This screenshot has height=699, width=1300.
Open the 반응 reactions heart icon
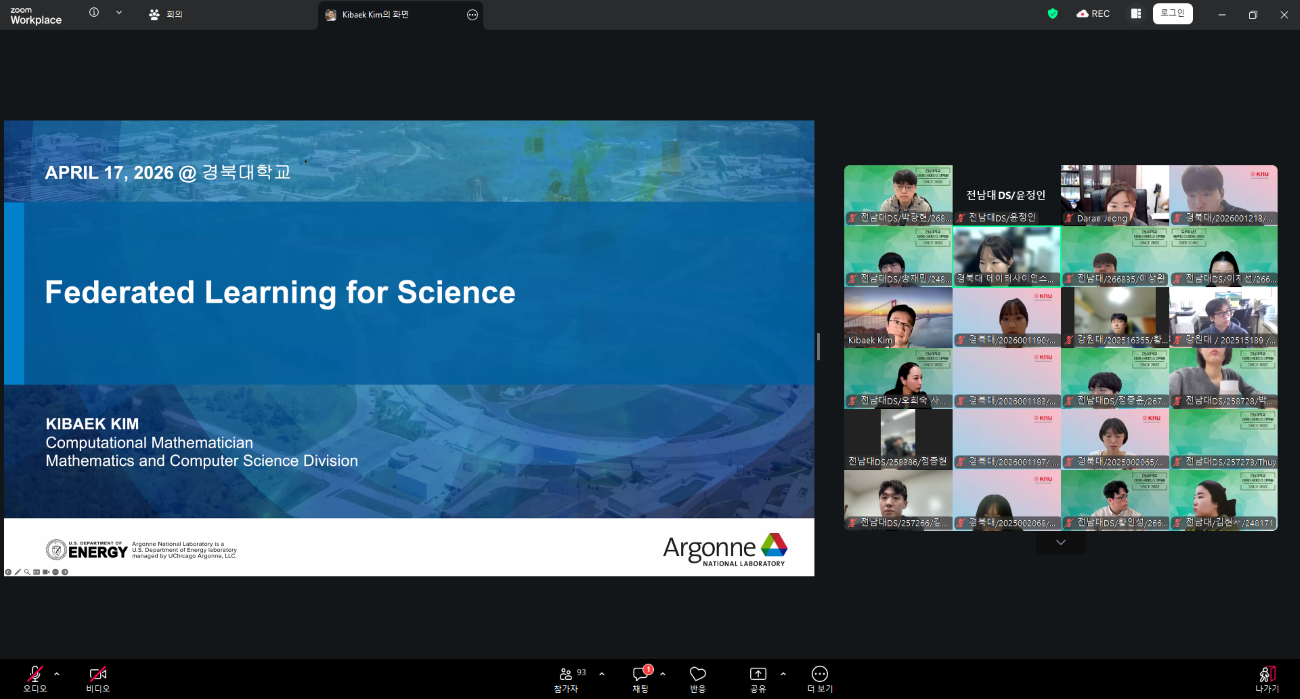tap(698, 678)
